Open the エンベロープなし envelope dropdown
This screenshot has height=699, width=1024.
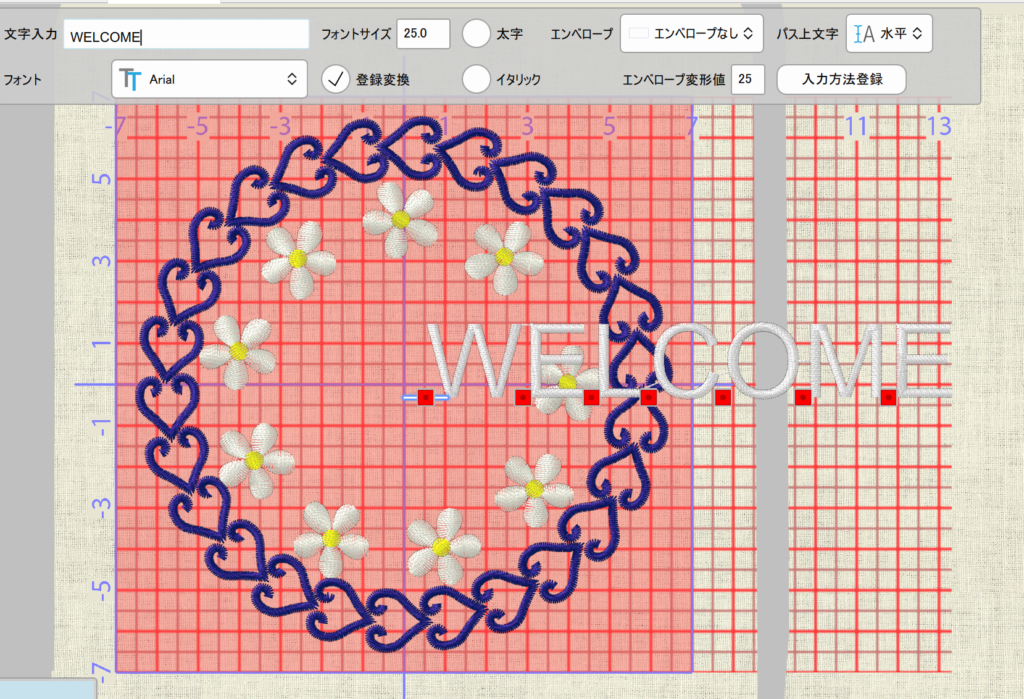point(692,33)
